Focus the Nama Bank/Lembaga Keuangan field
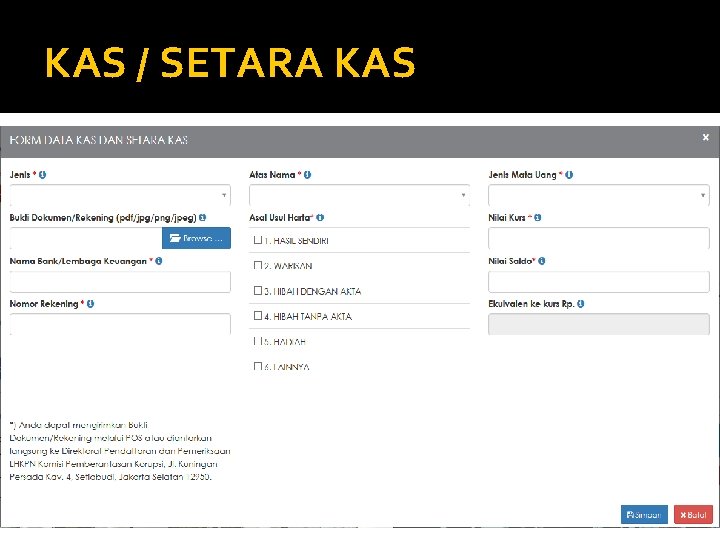720x540 pixels. coord(120,282)
